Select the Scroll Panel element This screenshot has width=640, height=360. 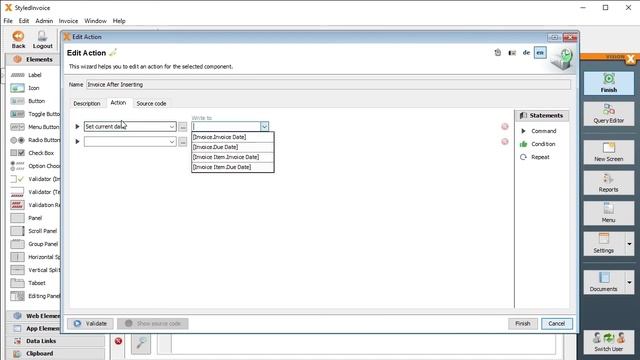(34, 231)
